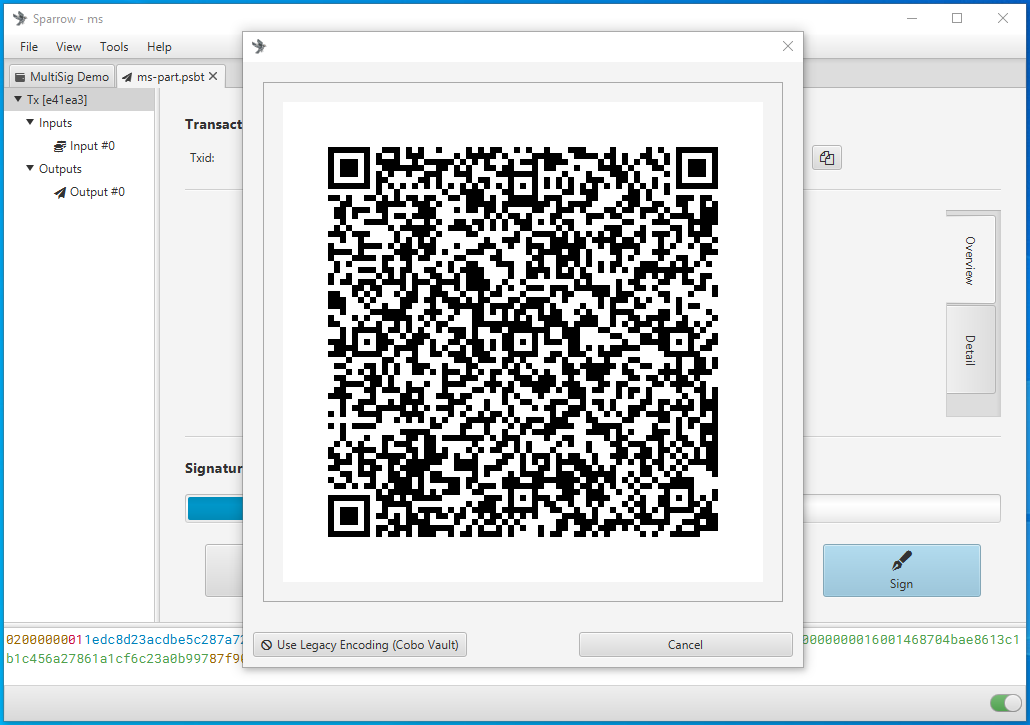
Task: Select the Tx [e41ea3] tree row
Action: [x=79, y=100]
